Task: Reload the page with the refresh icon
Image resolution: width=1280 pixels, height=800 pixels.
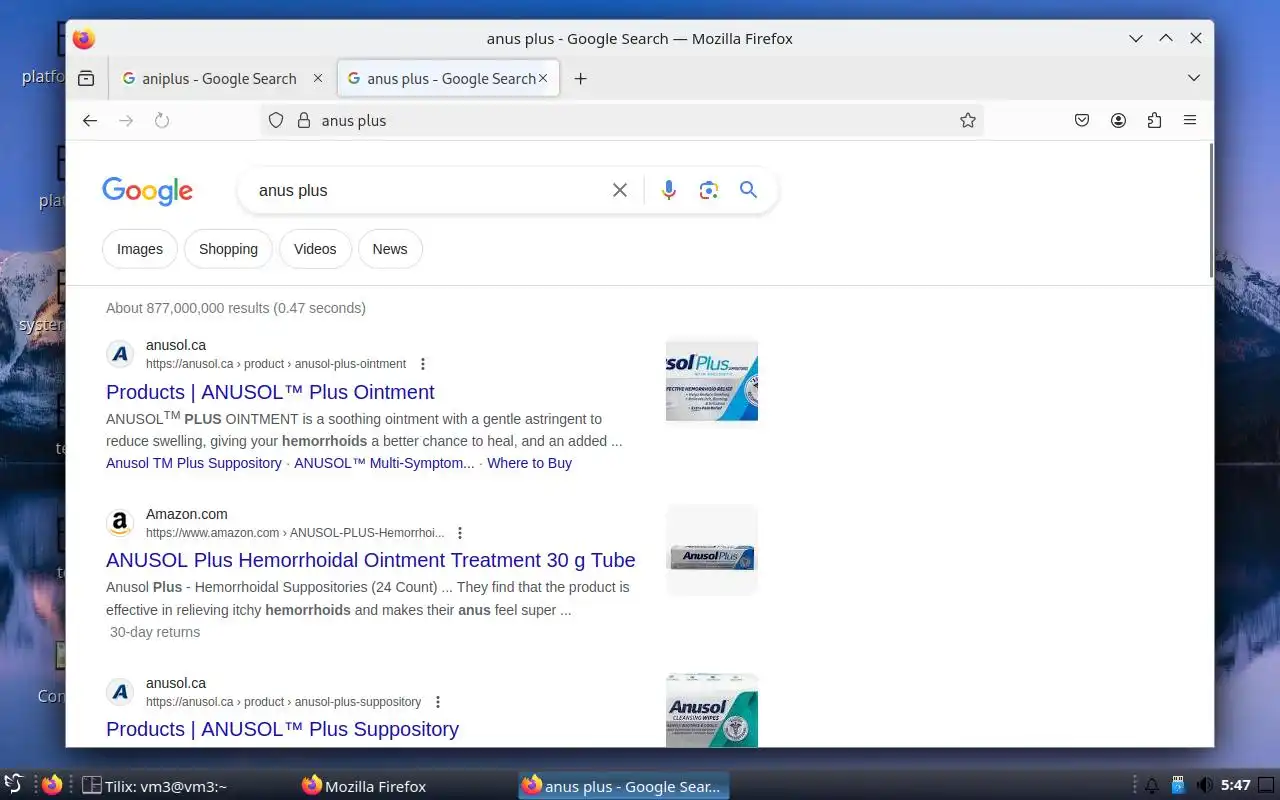Action: 162,120
